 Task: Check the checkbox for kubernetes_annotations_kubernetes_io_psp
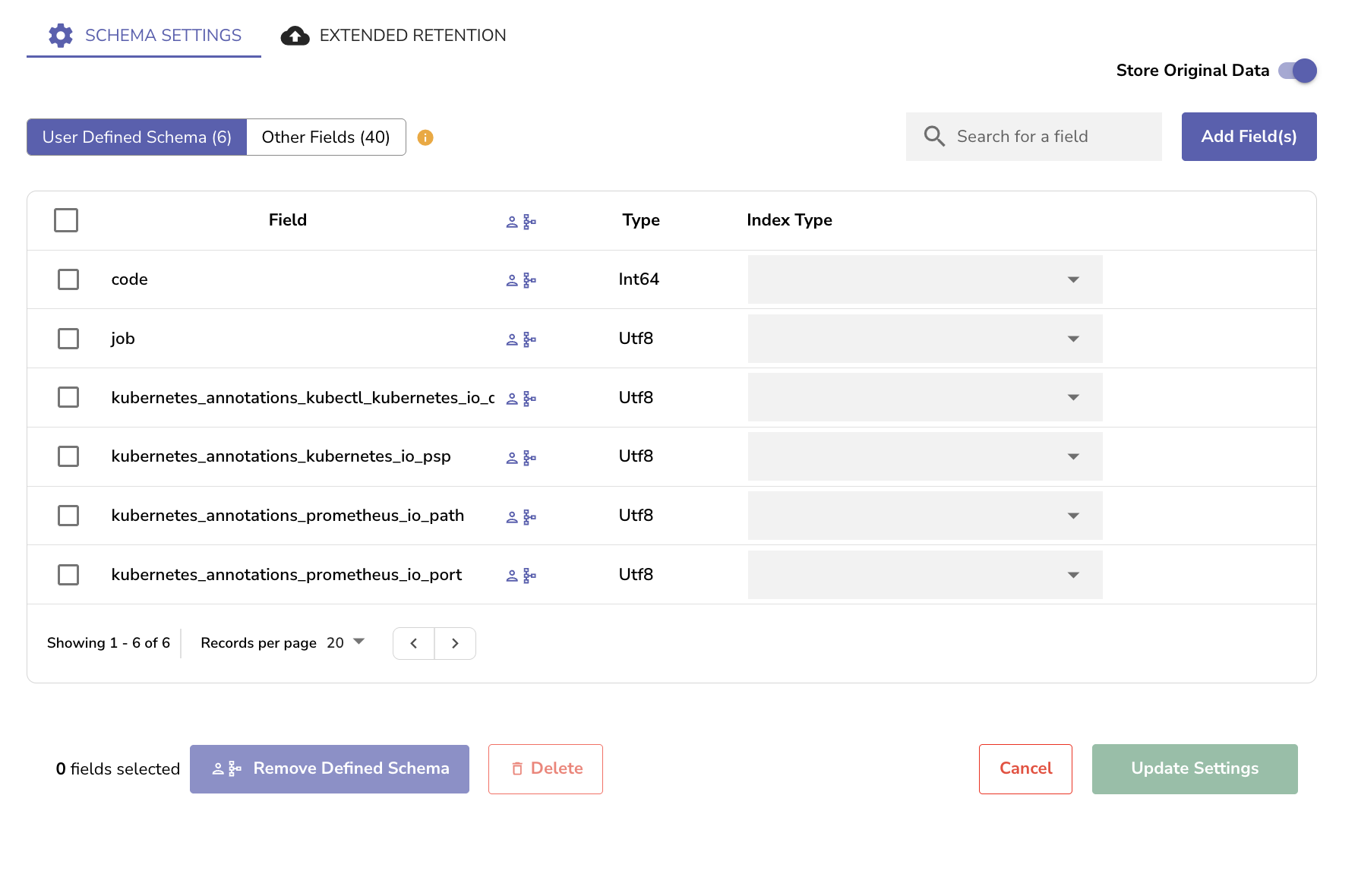click(68, 456)
